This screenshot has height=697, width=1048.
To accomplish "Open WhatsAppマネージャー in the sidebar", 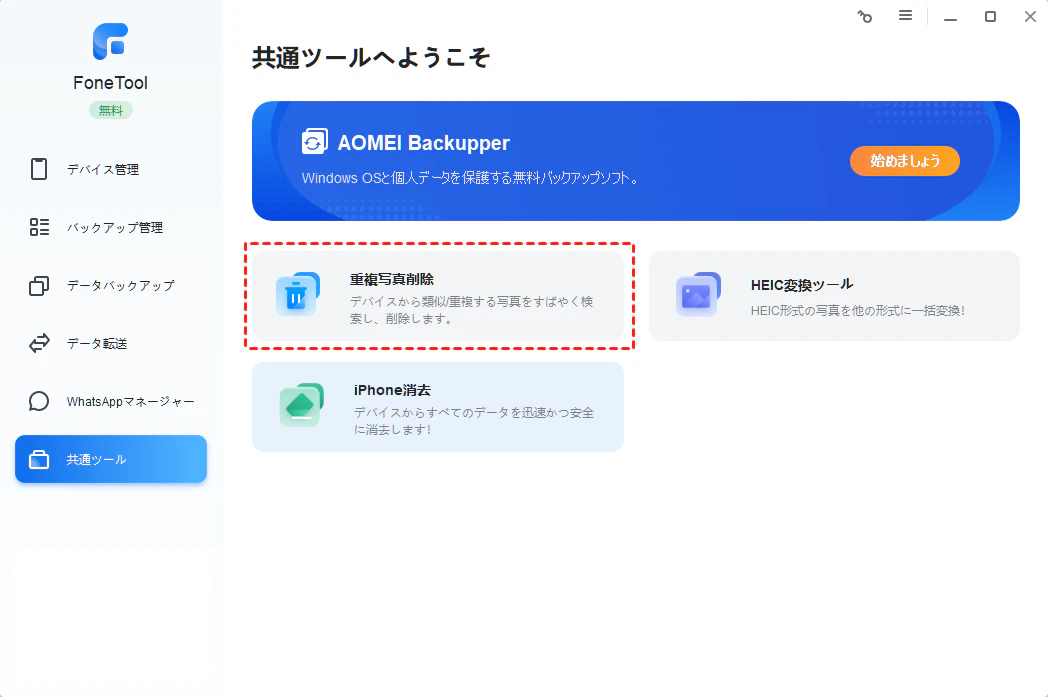I will point(111,401).
